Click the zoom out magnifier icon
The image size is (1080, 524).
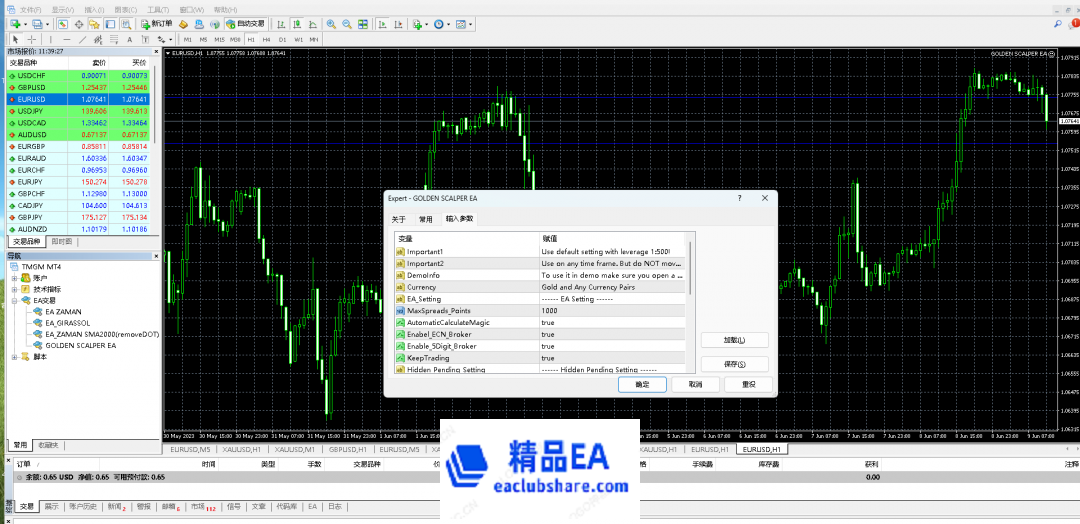[x=346, y=23]
